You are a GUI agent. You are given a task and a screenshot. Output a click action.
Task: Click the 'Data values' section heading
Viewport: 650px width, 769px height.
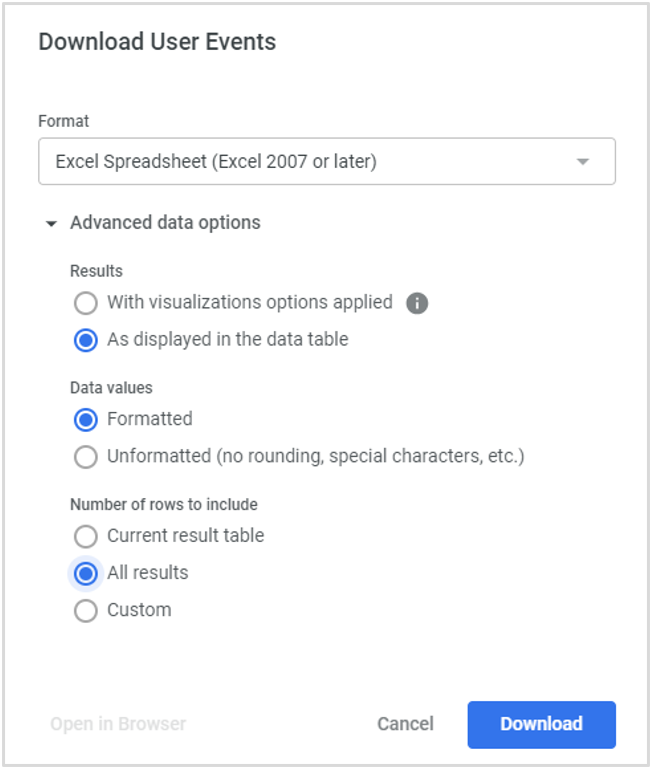111,387
